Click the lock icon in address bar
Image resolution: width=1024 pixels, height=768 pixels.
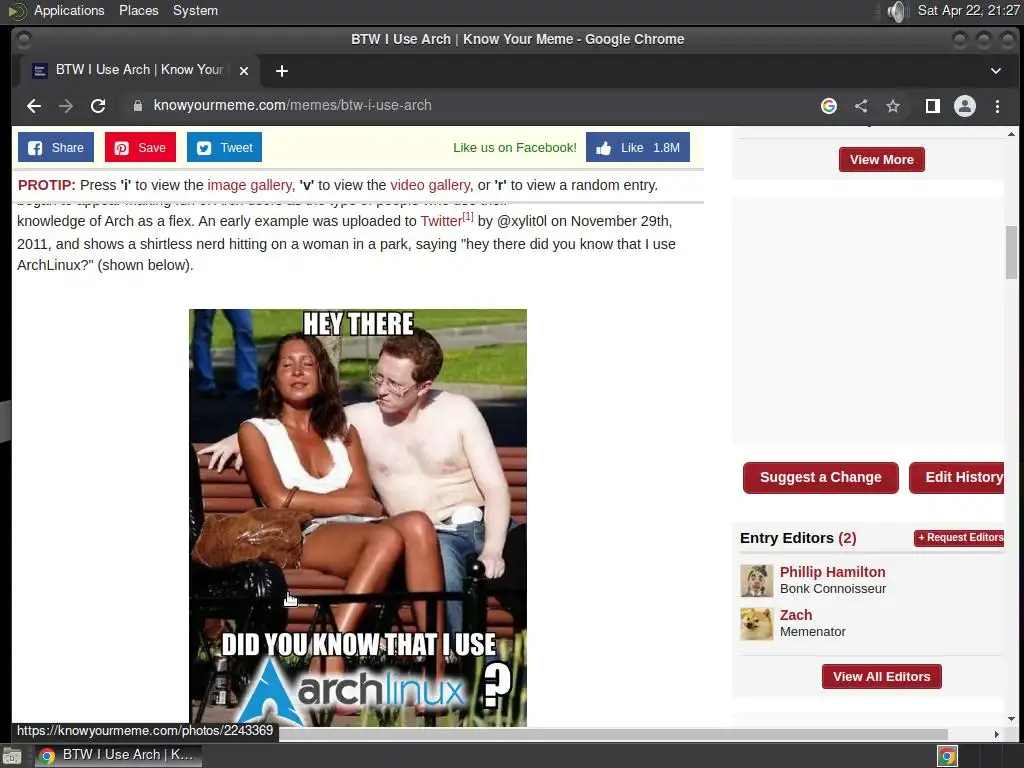pyautogui.click(x=138, y=106)
